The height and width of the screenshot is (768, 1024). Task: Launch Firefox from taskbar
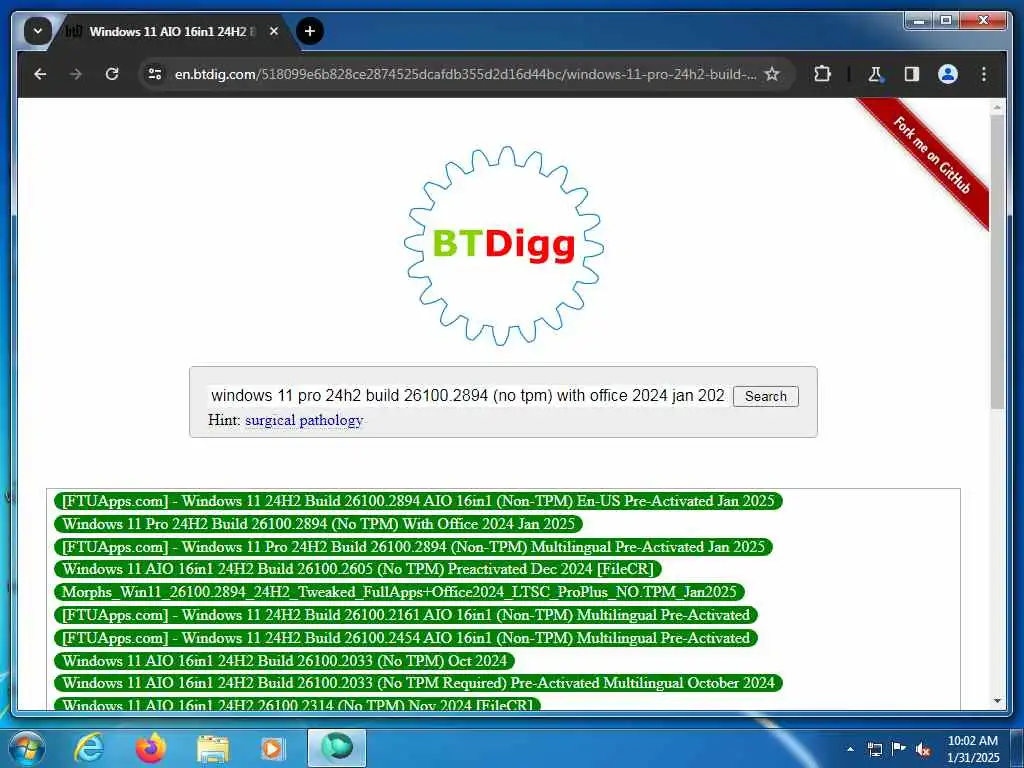pyautogui.click(x=151, y=748)
